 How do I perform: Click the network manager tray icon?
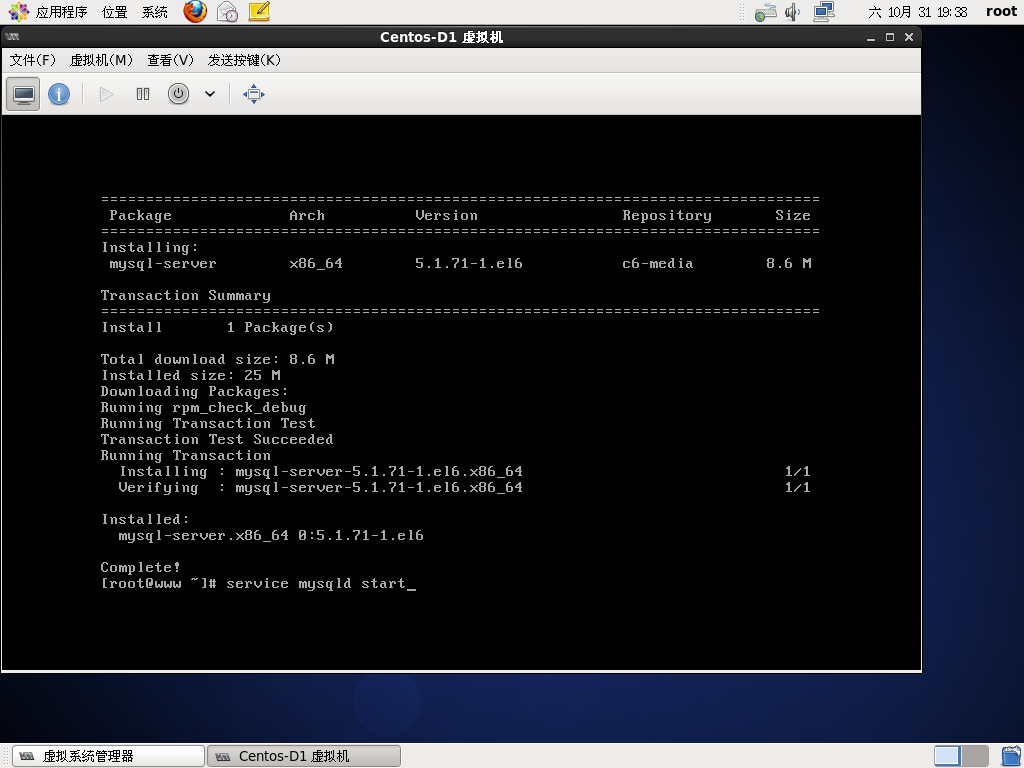[765, 12]
